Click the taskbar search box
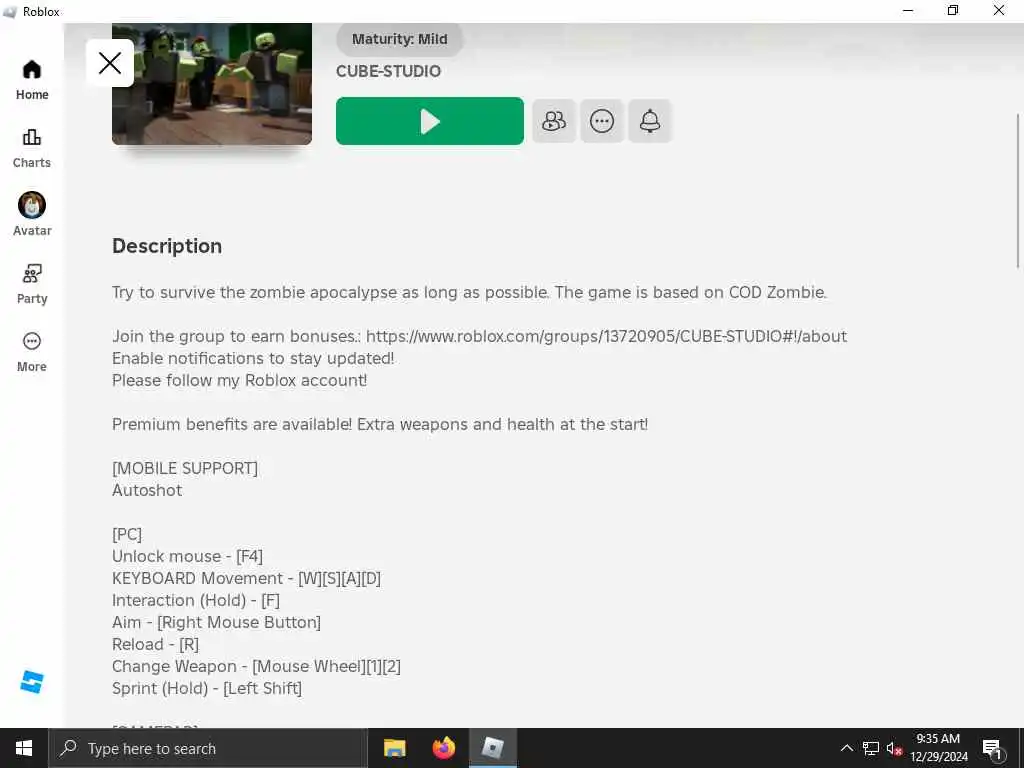Viewport: 1024px width, 768px height. click(208, 748)
